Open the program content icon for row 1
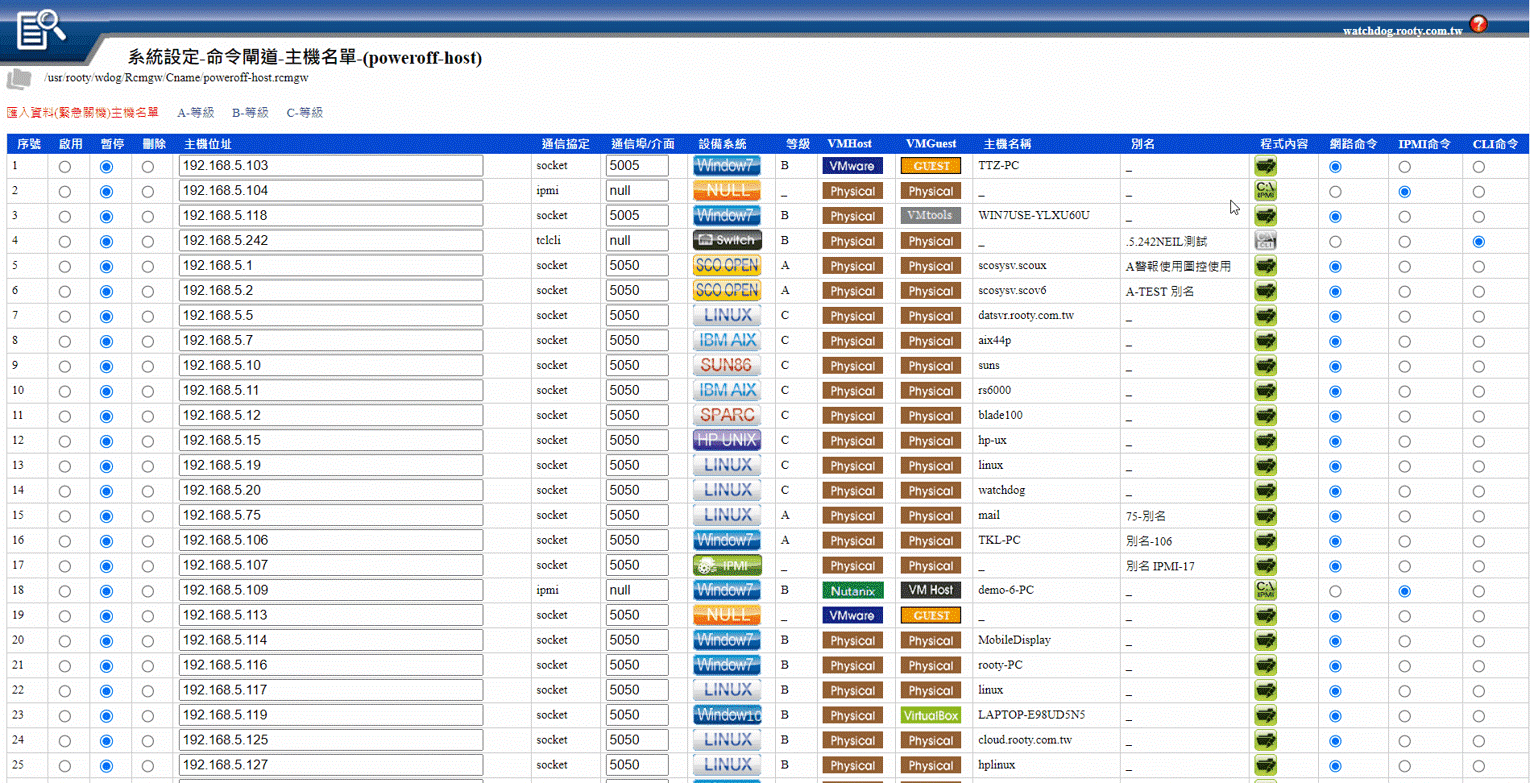 [1266, 166]
